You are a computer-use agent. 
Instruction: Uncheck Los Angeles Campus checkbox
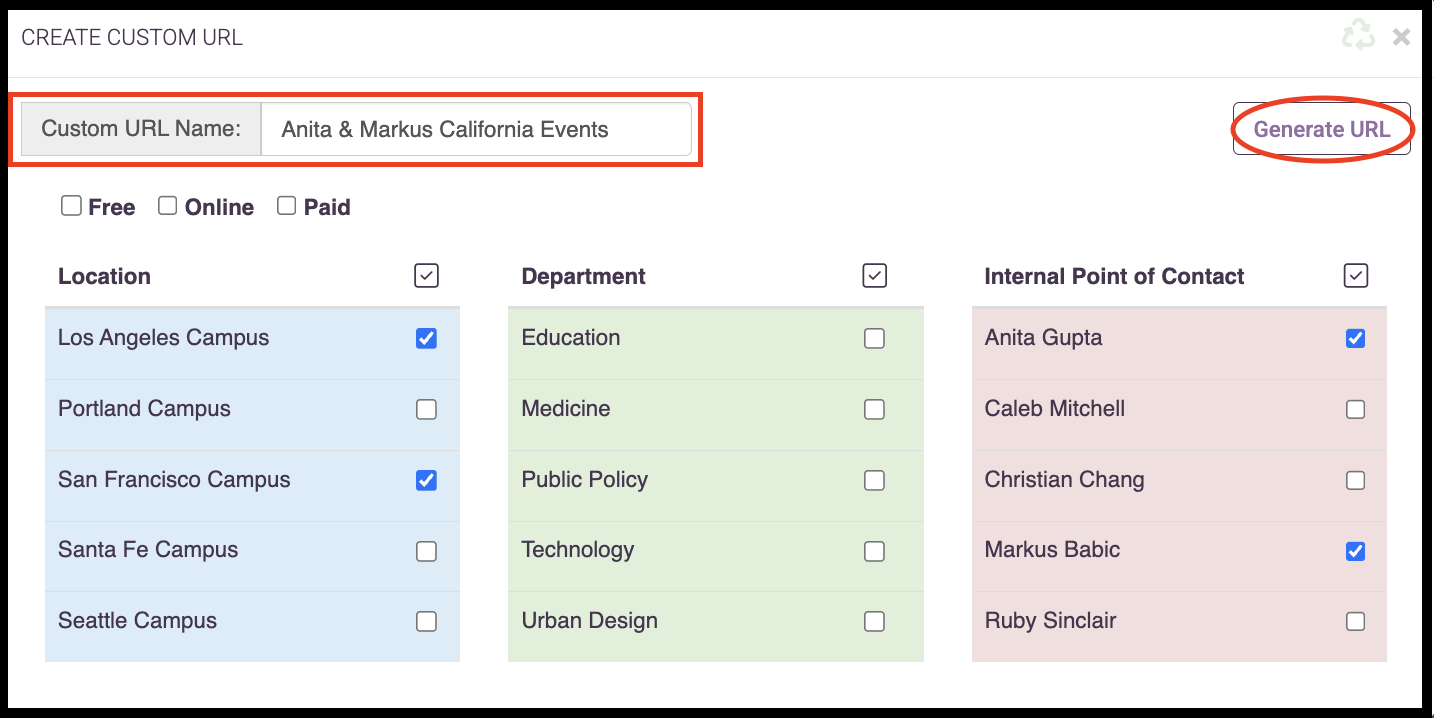click(x=426, y=339)
